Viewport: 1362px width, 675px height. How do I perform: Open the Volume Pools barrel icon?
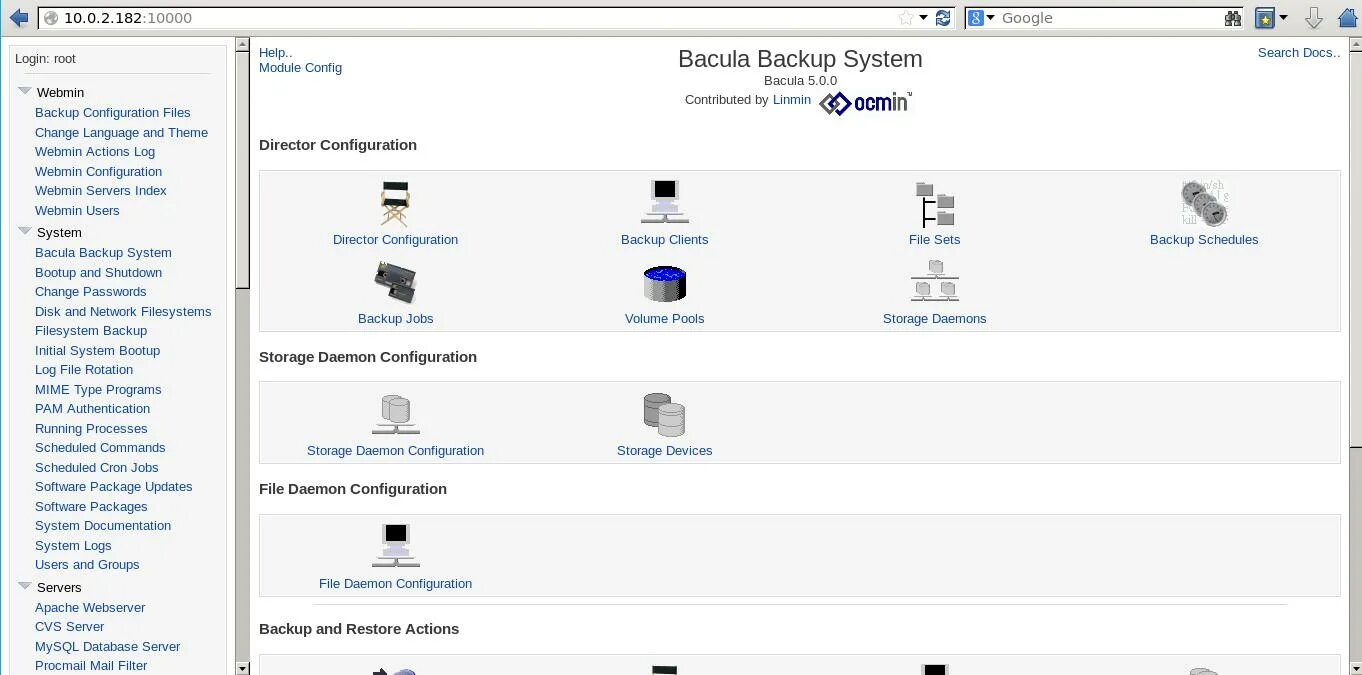coord(665,283)
